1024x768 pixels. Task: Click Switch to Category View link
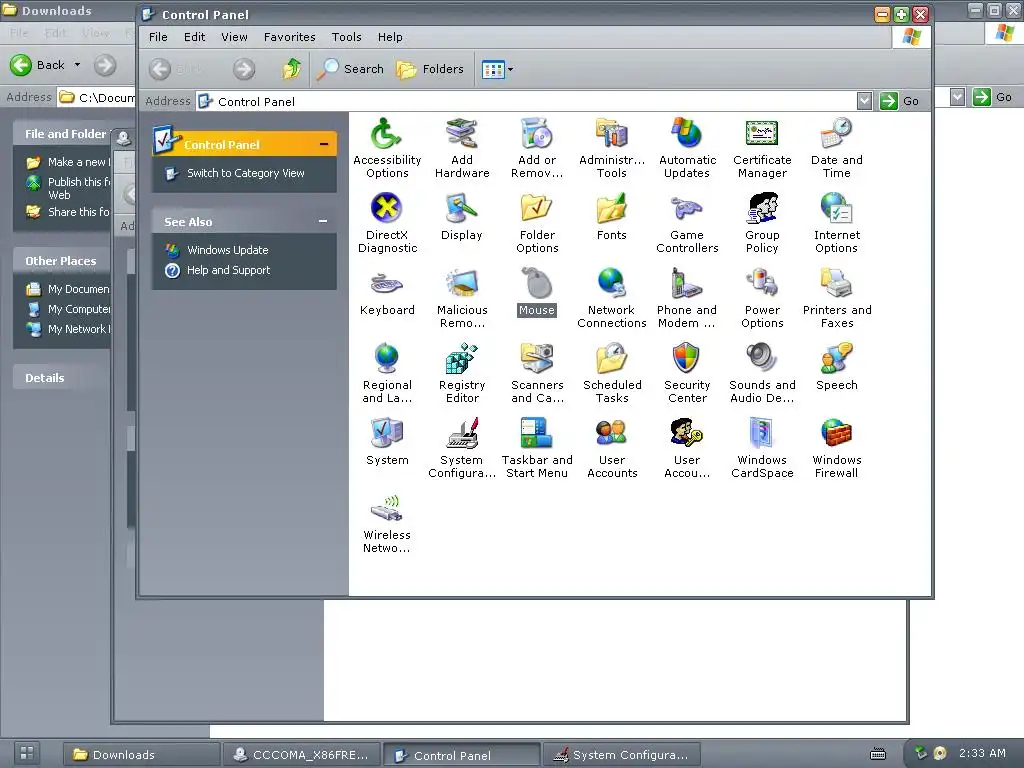[246, 173]
